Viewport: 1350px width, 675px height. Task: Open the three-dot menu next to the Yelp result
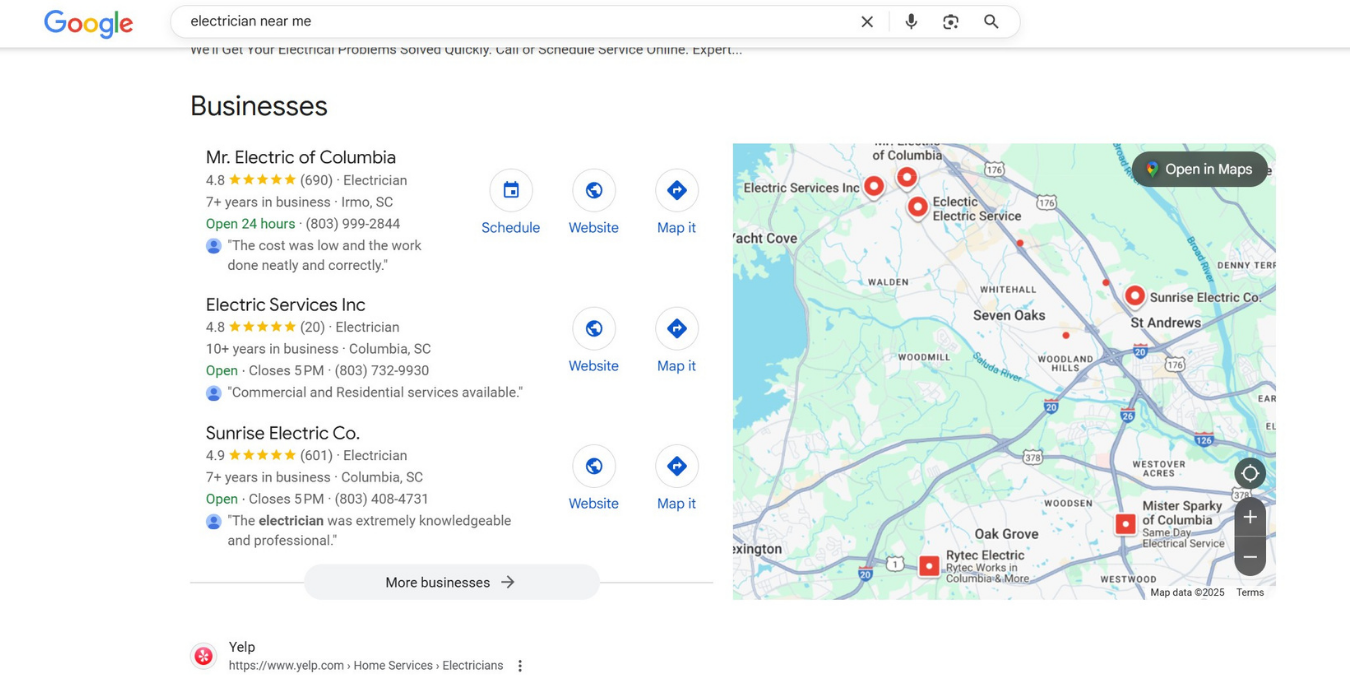[x=519, y=665]
